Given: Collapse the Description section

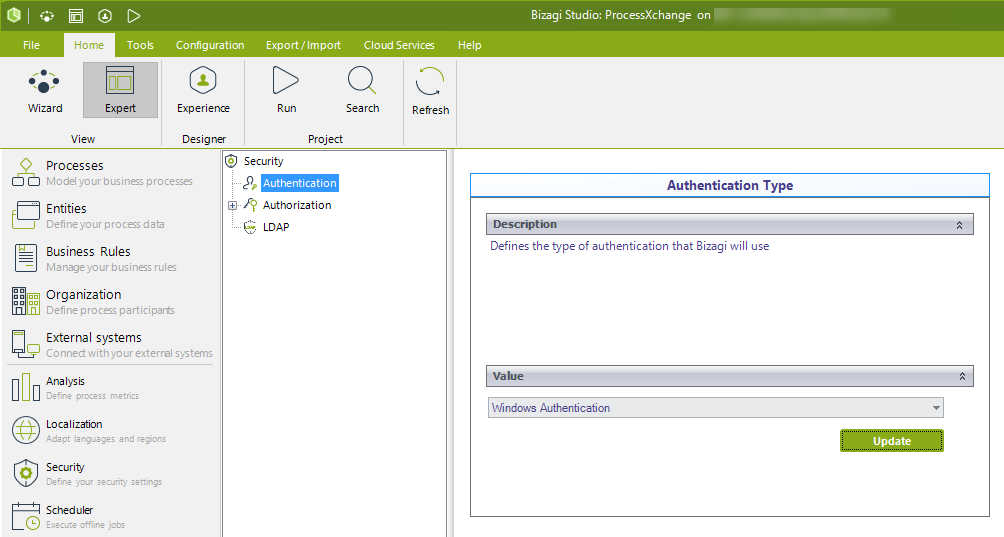Looking at the screenshot, I should [x=959, y=225].
